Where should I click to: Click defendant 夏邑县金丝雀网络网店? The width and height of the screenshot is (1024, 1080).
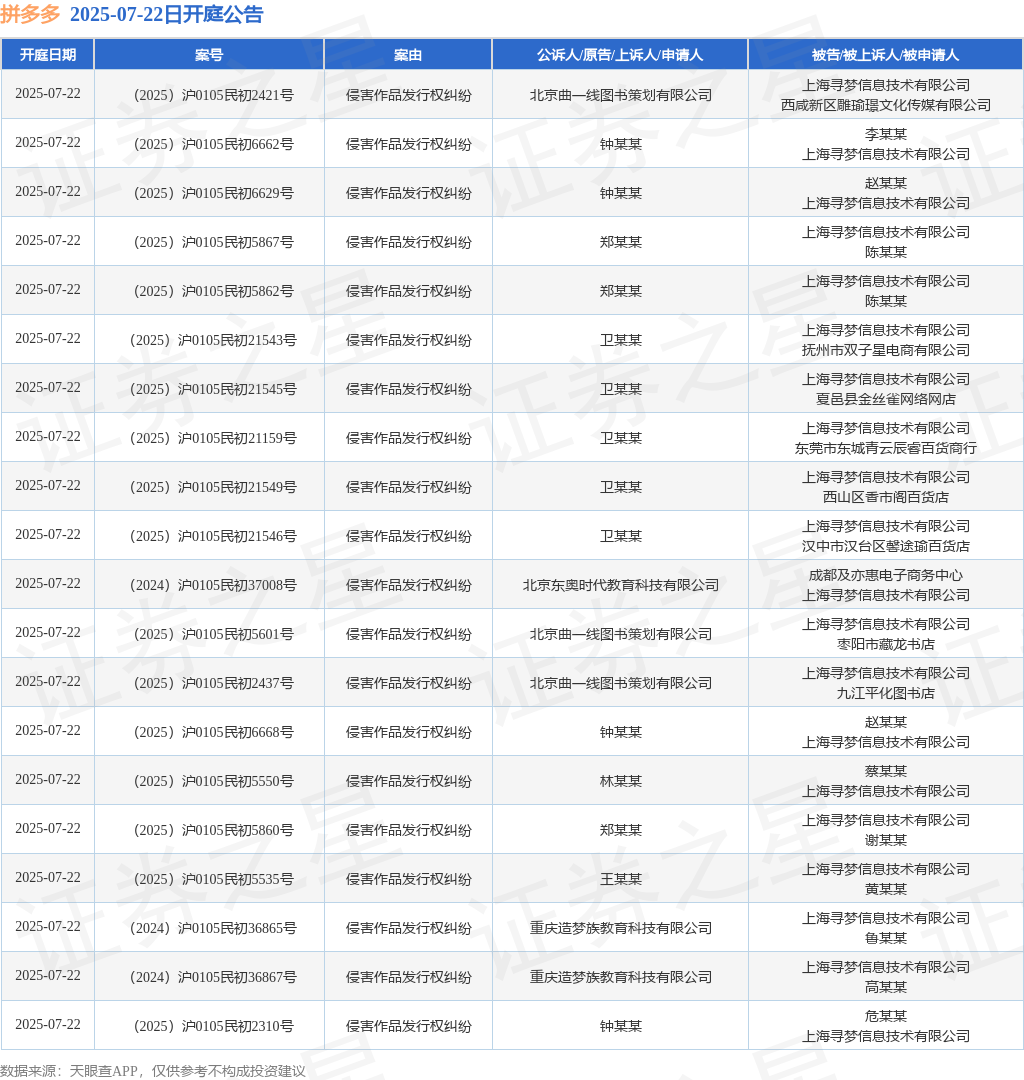coord(886,399)
